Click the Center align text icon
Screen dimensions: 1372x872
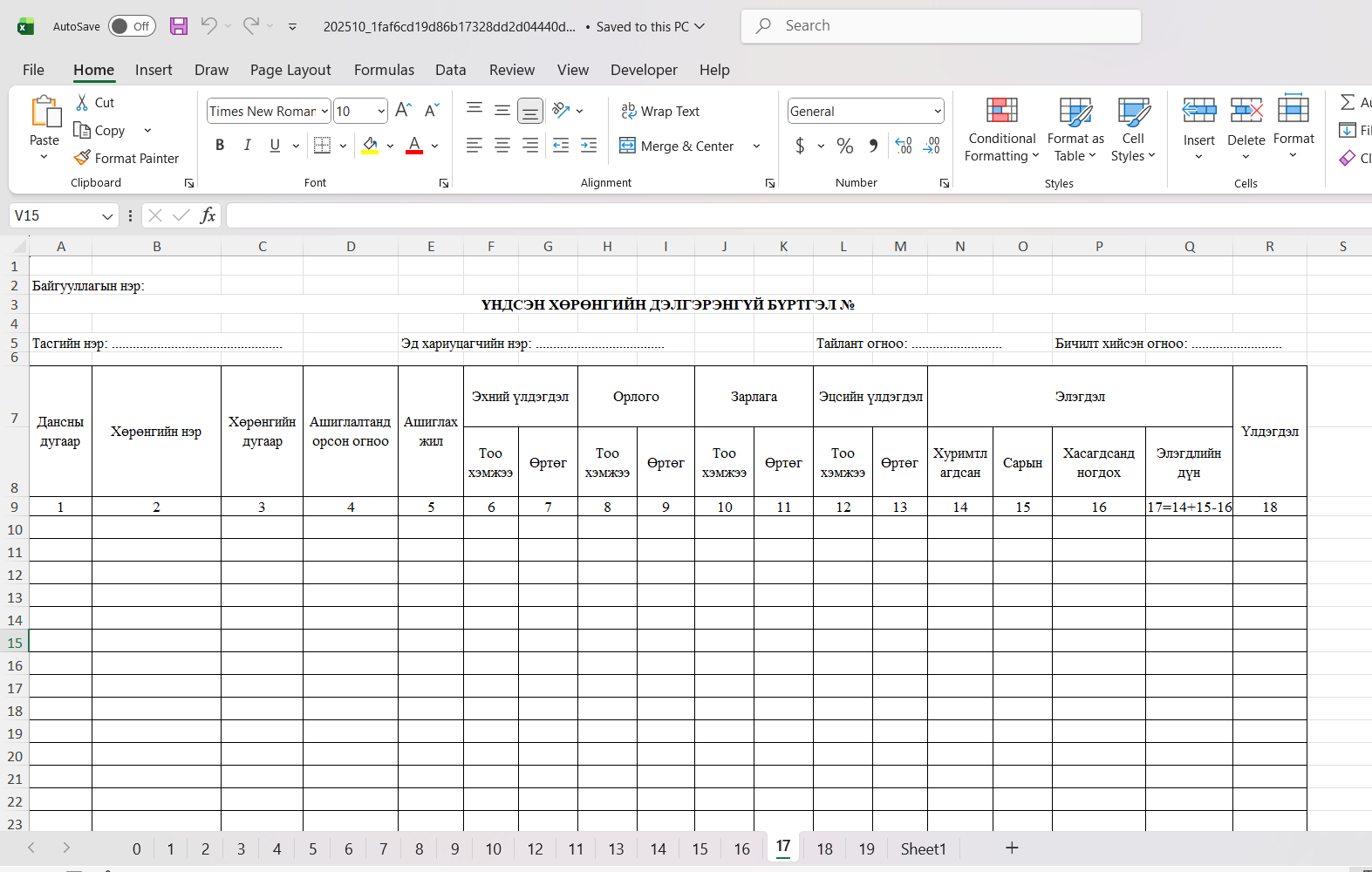502,146
